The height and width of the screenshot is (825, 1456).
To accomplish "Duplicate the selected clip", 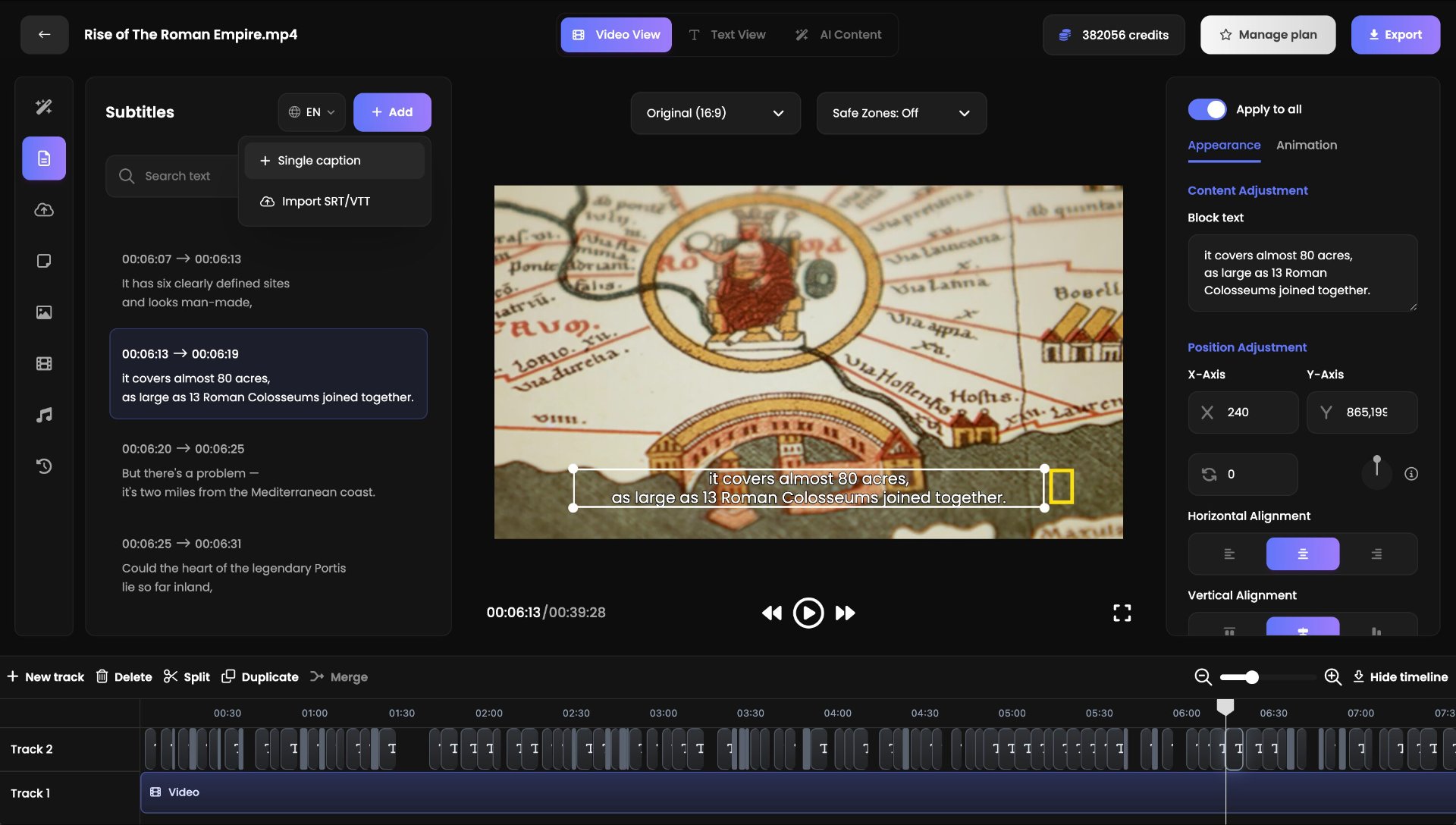I will [x=259, y=677].
